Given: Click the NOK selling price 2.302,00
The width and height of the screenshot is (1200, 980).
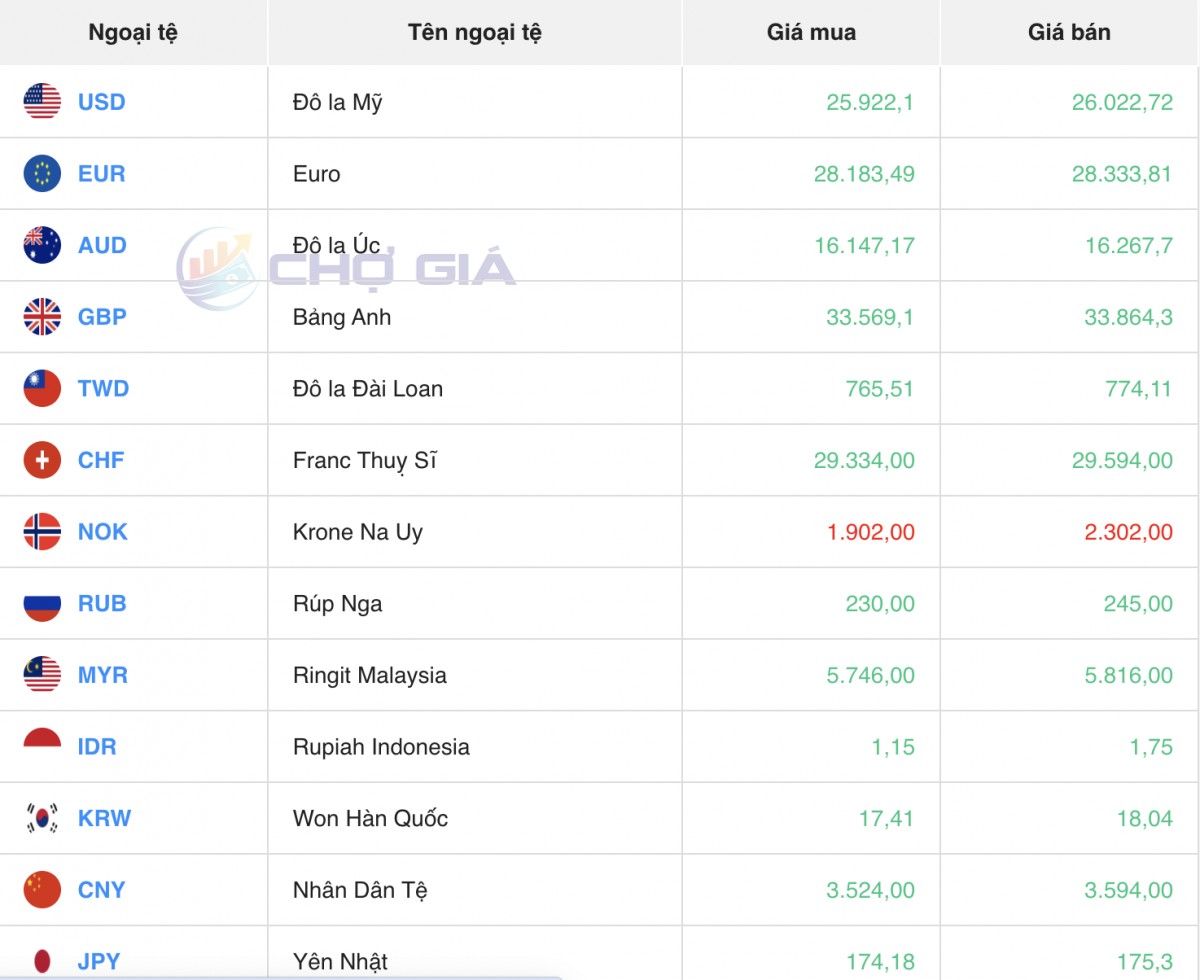Looking at the screenshot, I should (x=1128, y=532).
